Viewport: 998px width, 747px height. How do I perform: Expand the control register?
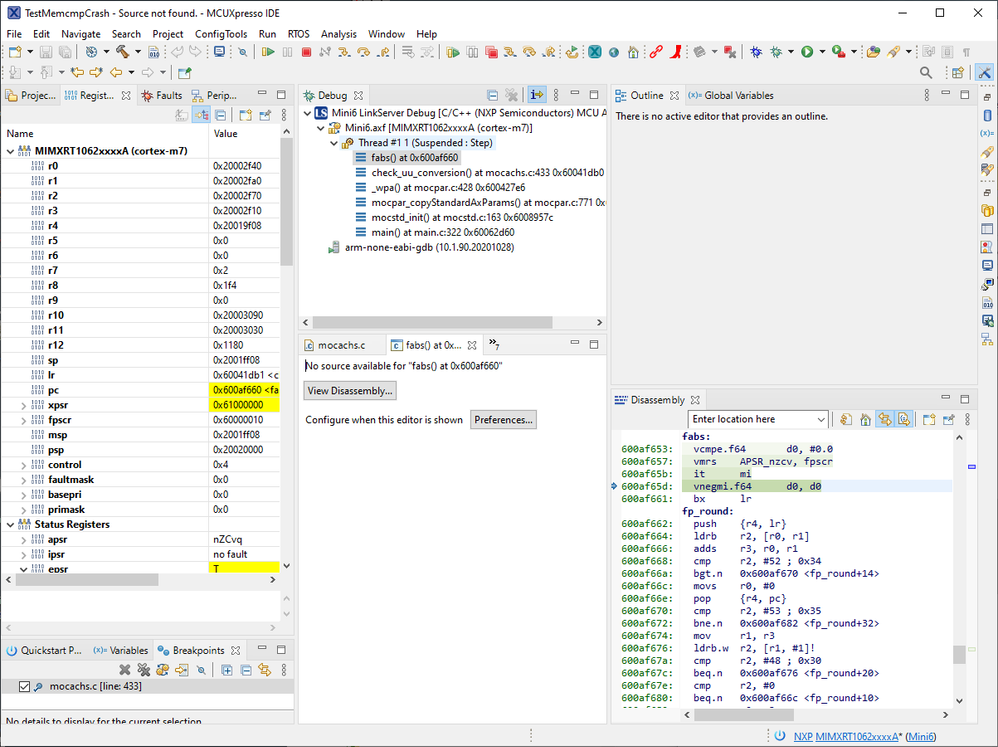point(24,465)
